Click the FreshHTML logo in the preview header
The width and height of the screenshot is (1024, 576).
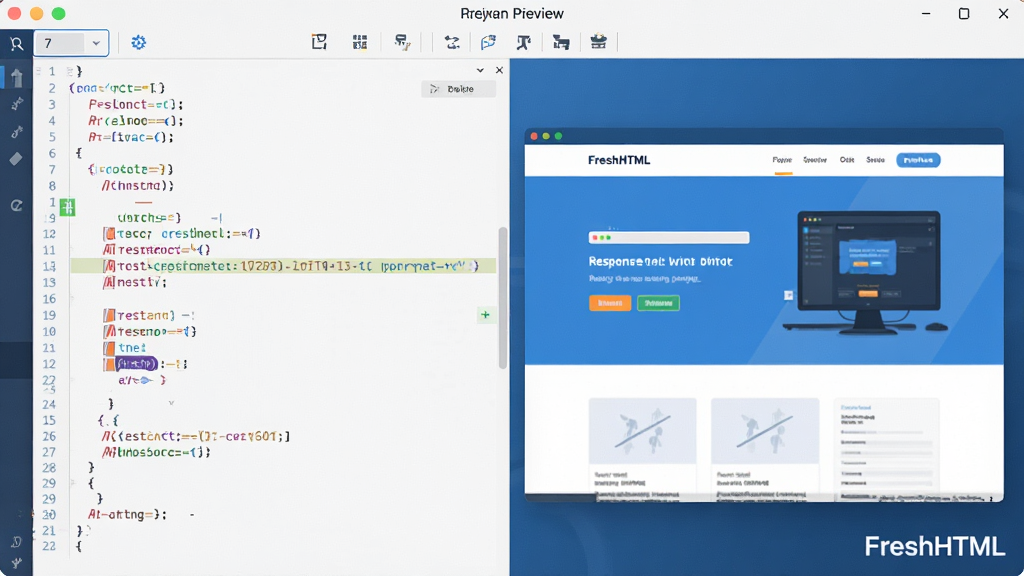(619, 160)
